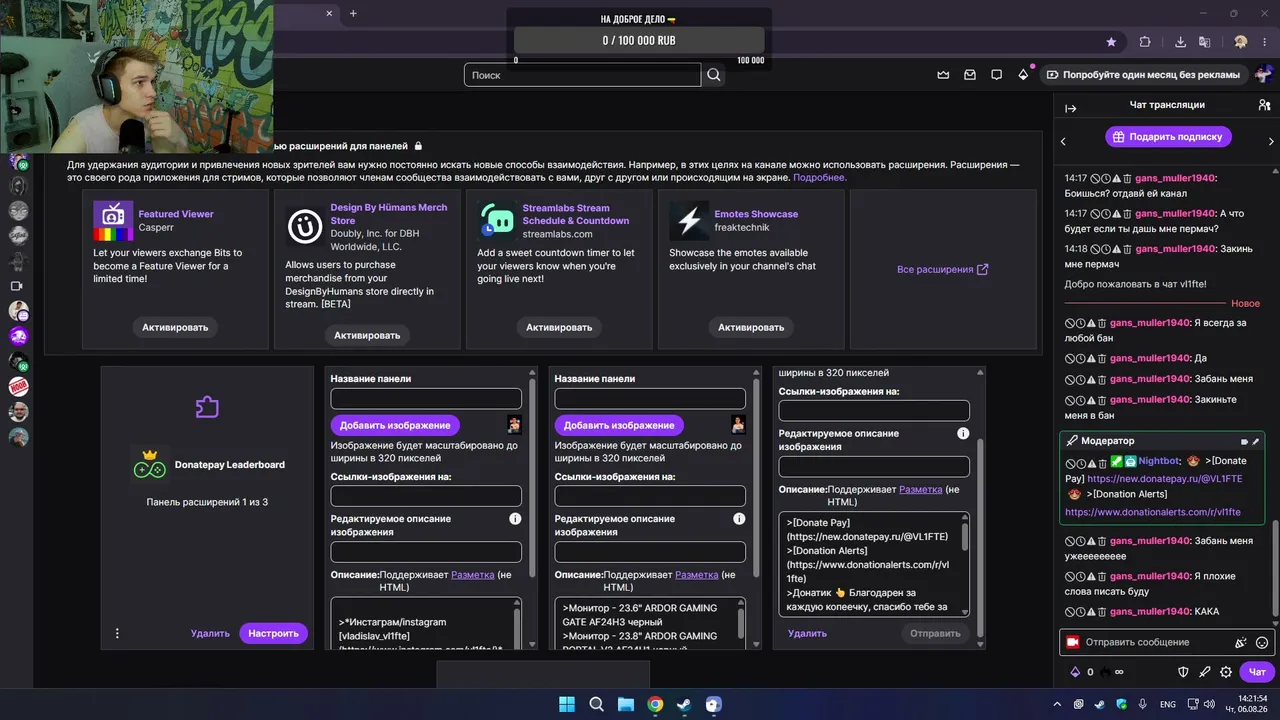Click Добавить изображение in the Instagram panel
The image size is (1280, 720).
tap(395, 425)
